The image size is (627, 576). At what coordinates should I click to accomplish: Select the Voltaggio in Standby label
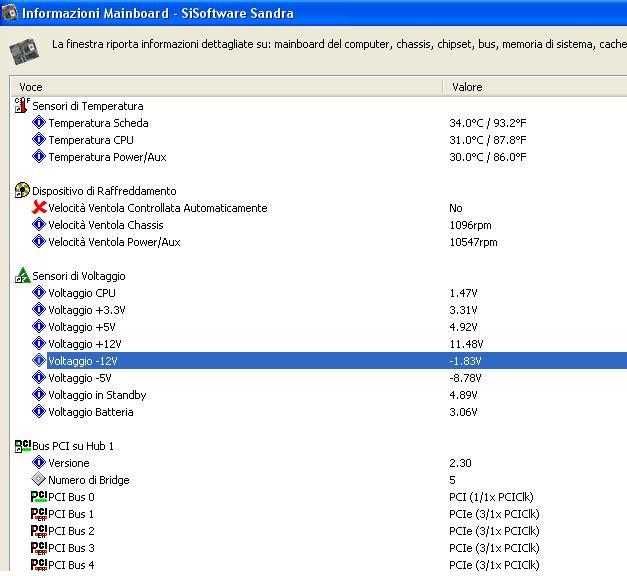(97, 395)
